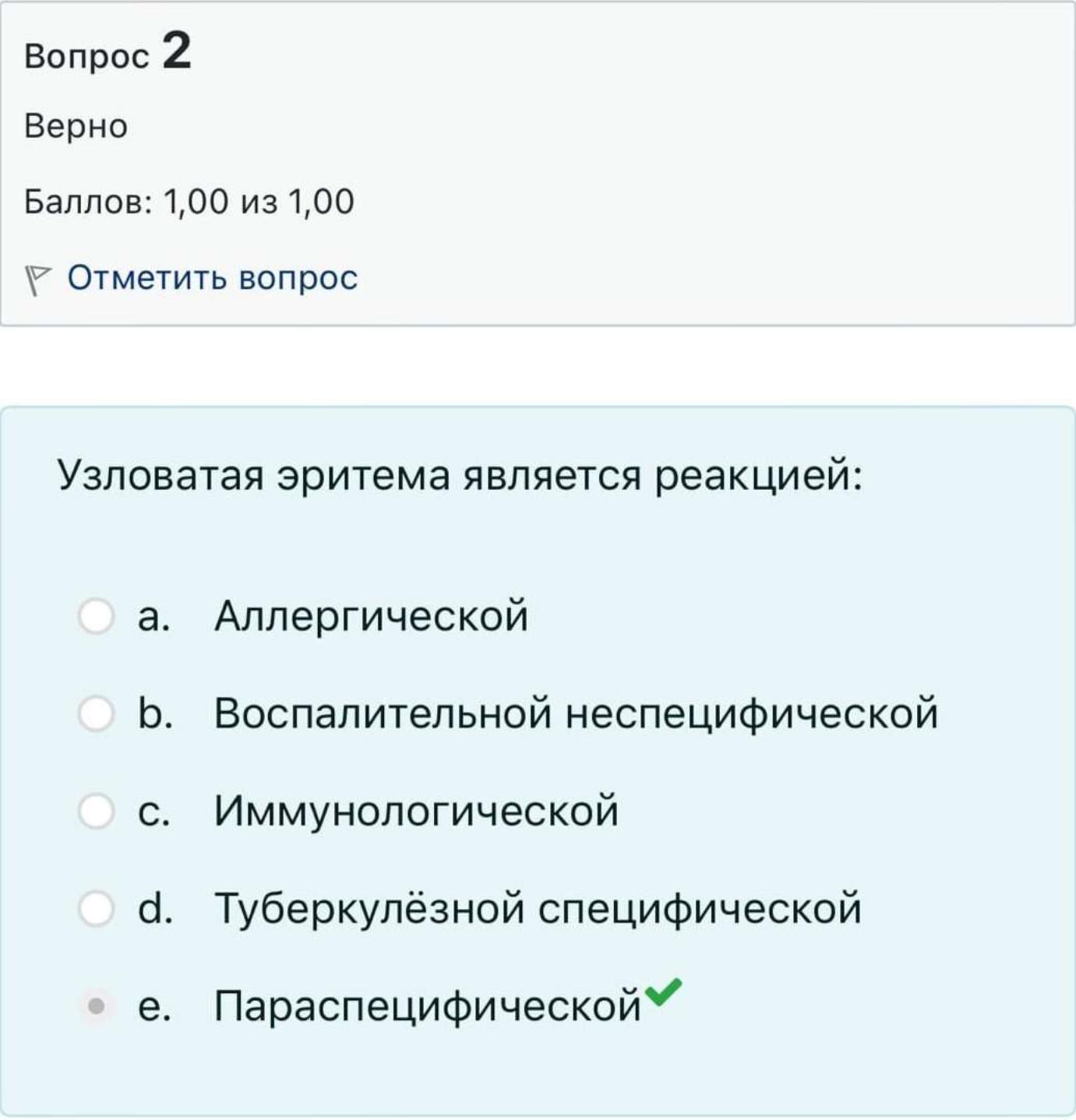Click the answer text Туберкулёзной специфической

coord(538,908)
